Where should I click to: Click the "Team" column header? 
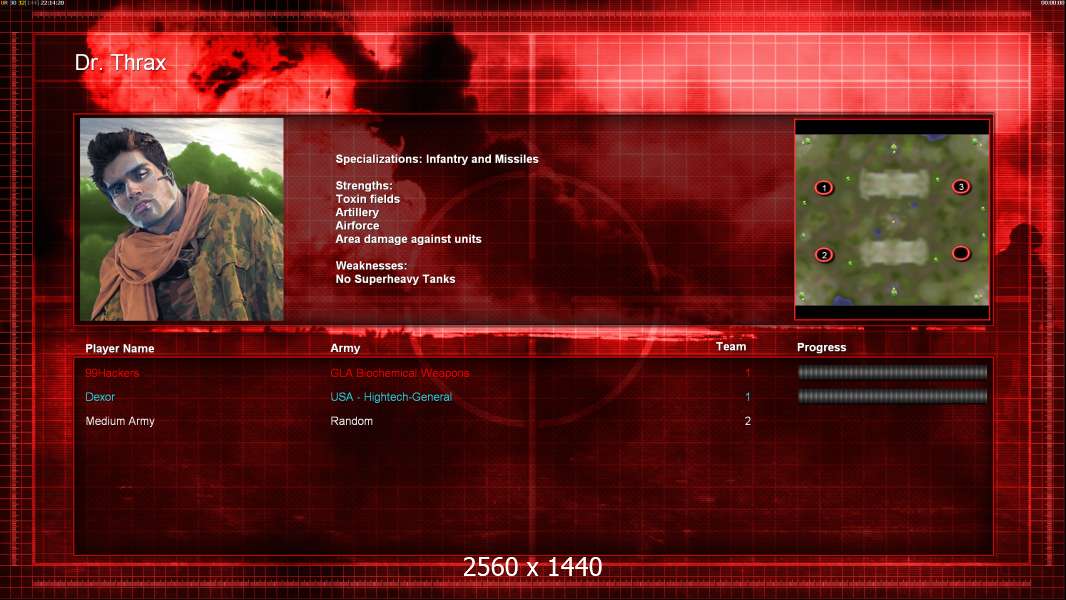(x=731, y=347)
